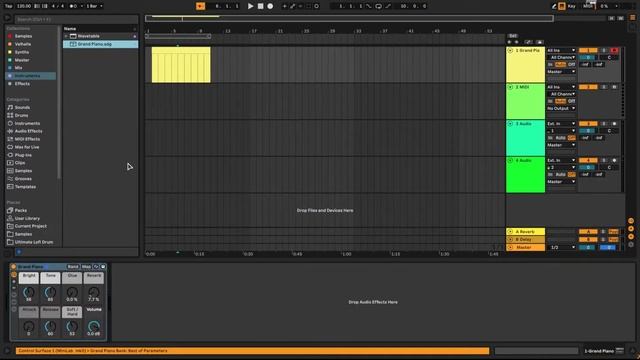Open Current Project in Places
Screen dimensions: 640x360
coord(31,226)
